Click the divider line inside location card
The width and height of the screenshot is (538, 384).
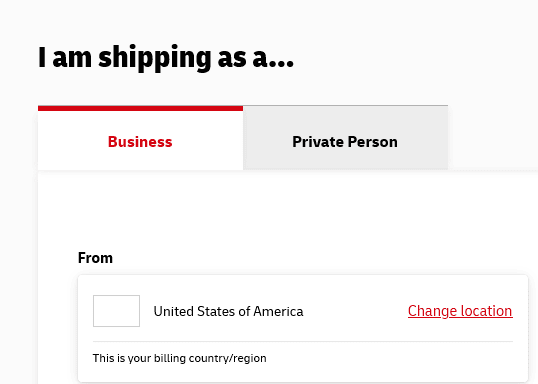[x=303, y=341]
